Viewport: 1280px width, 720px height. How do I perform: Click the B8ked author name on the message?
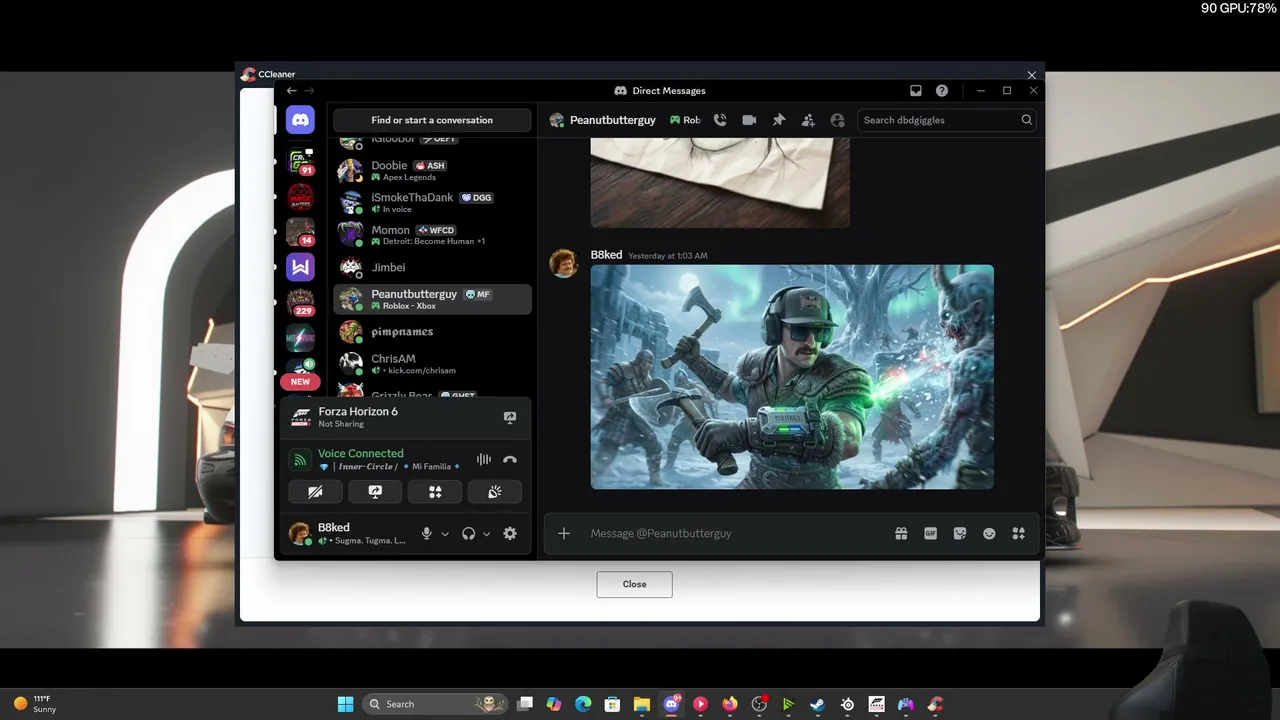[606, 255]
